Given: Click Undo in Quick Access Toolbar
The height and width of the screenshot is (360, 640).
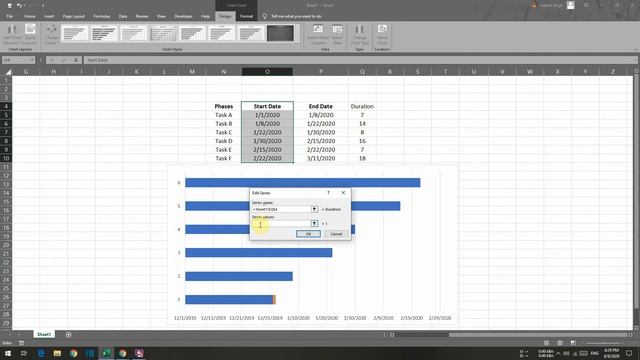Looking at the screenshot, I should (19, 6).
